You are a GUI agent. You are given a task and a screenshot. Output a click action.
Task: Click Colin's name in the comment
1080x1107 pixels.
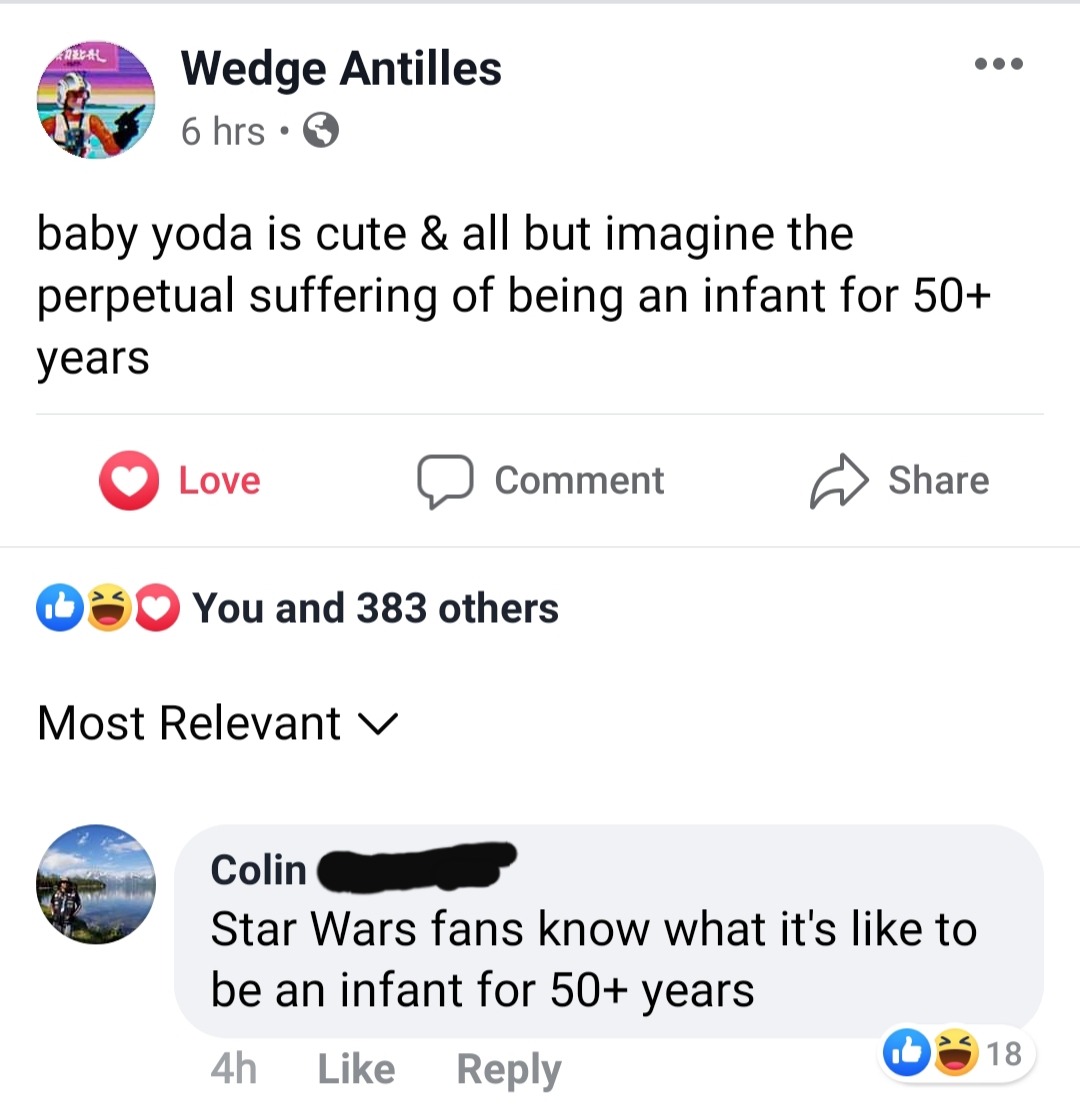258,870
